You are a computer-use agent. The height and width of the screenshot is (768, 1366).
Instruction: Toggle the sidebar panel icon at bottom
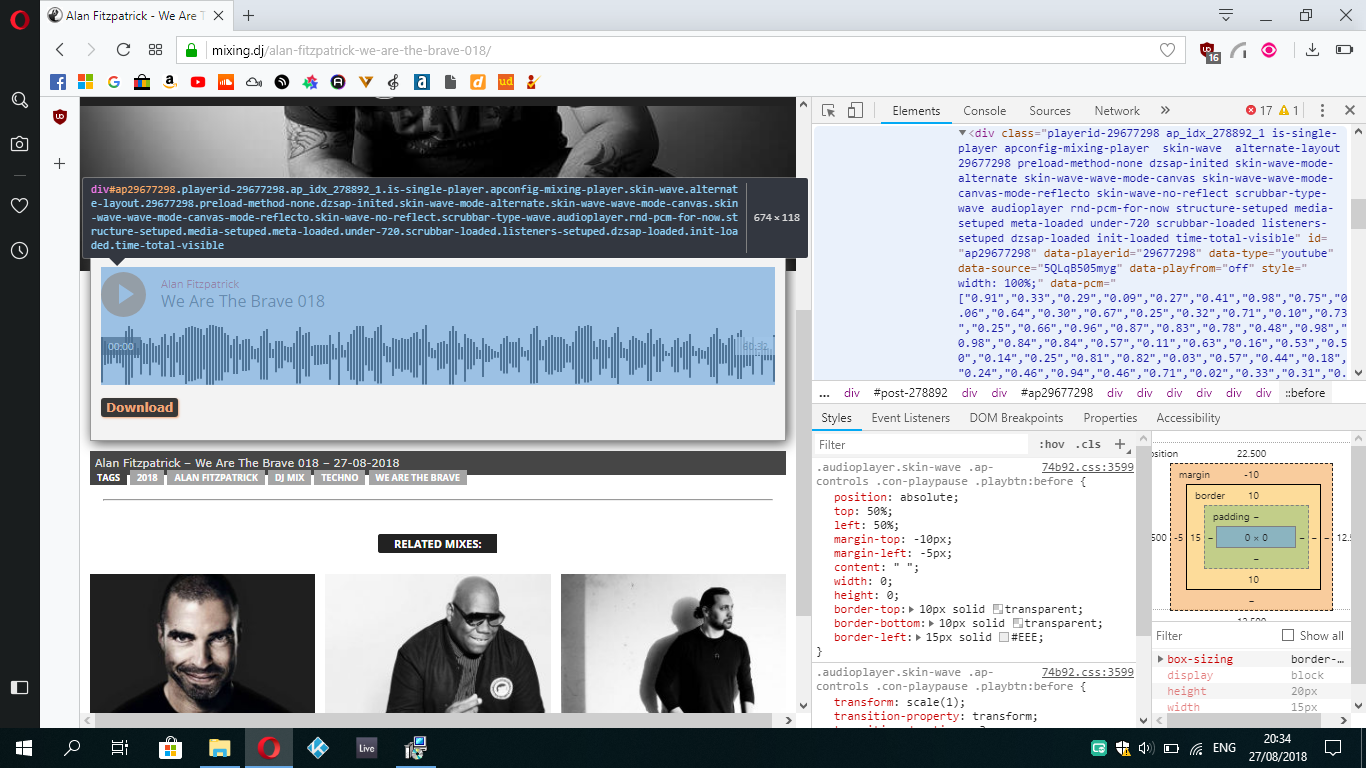click(x=19, y=687)
